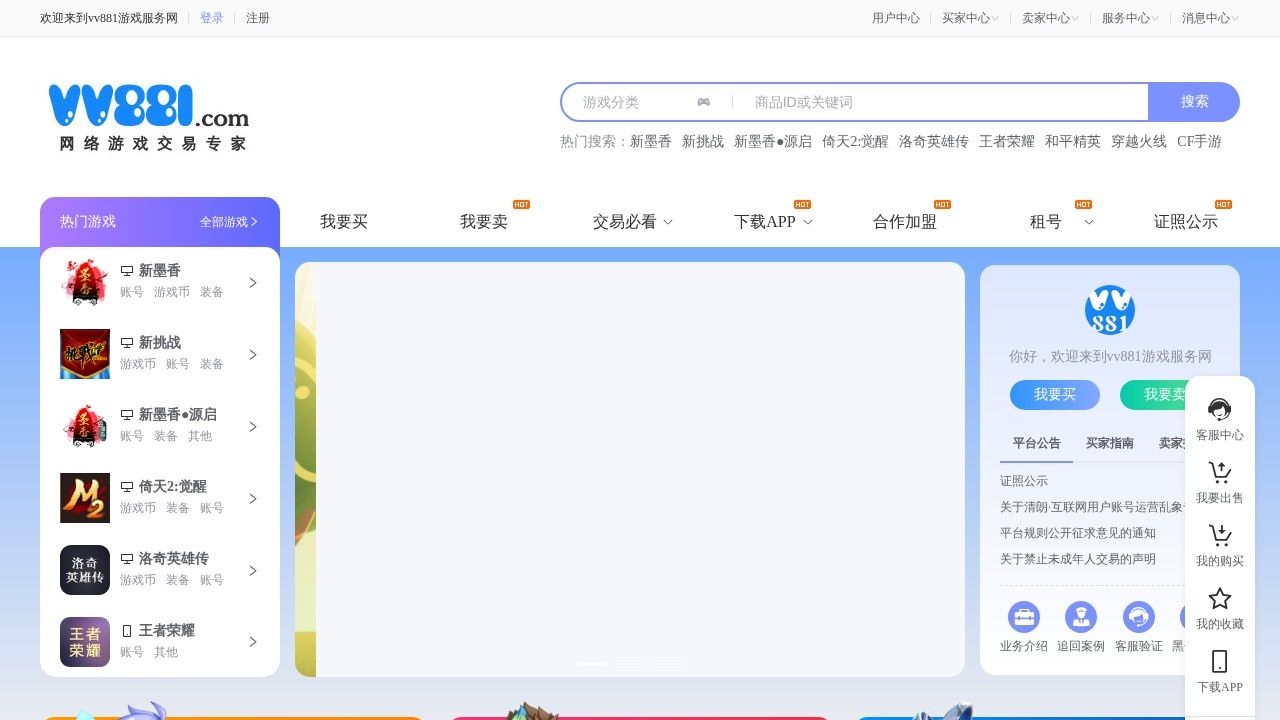1280x720 pixels.
Task: Open 合作加盟 nav item
Action: 905,222
